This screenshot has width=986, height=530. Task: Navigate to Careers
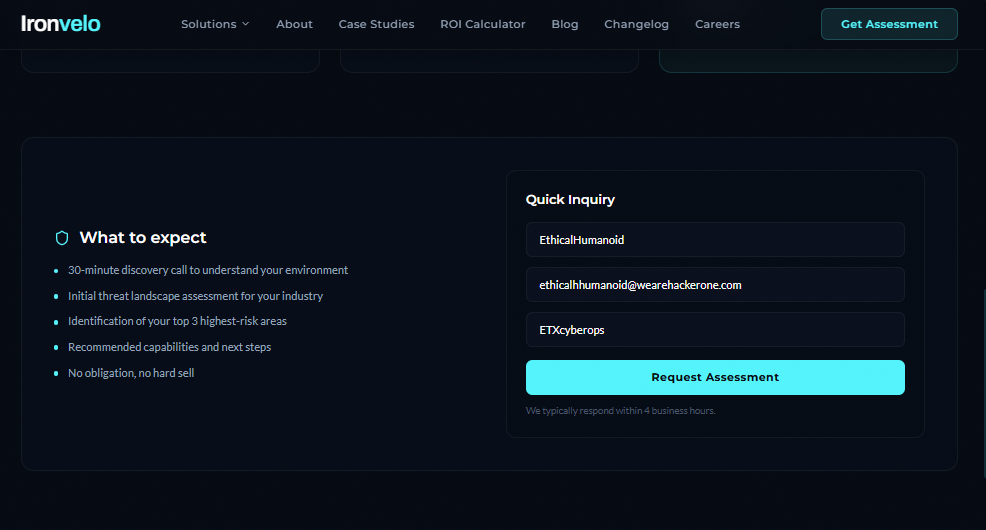[x=717, y=24]
